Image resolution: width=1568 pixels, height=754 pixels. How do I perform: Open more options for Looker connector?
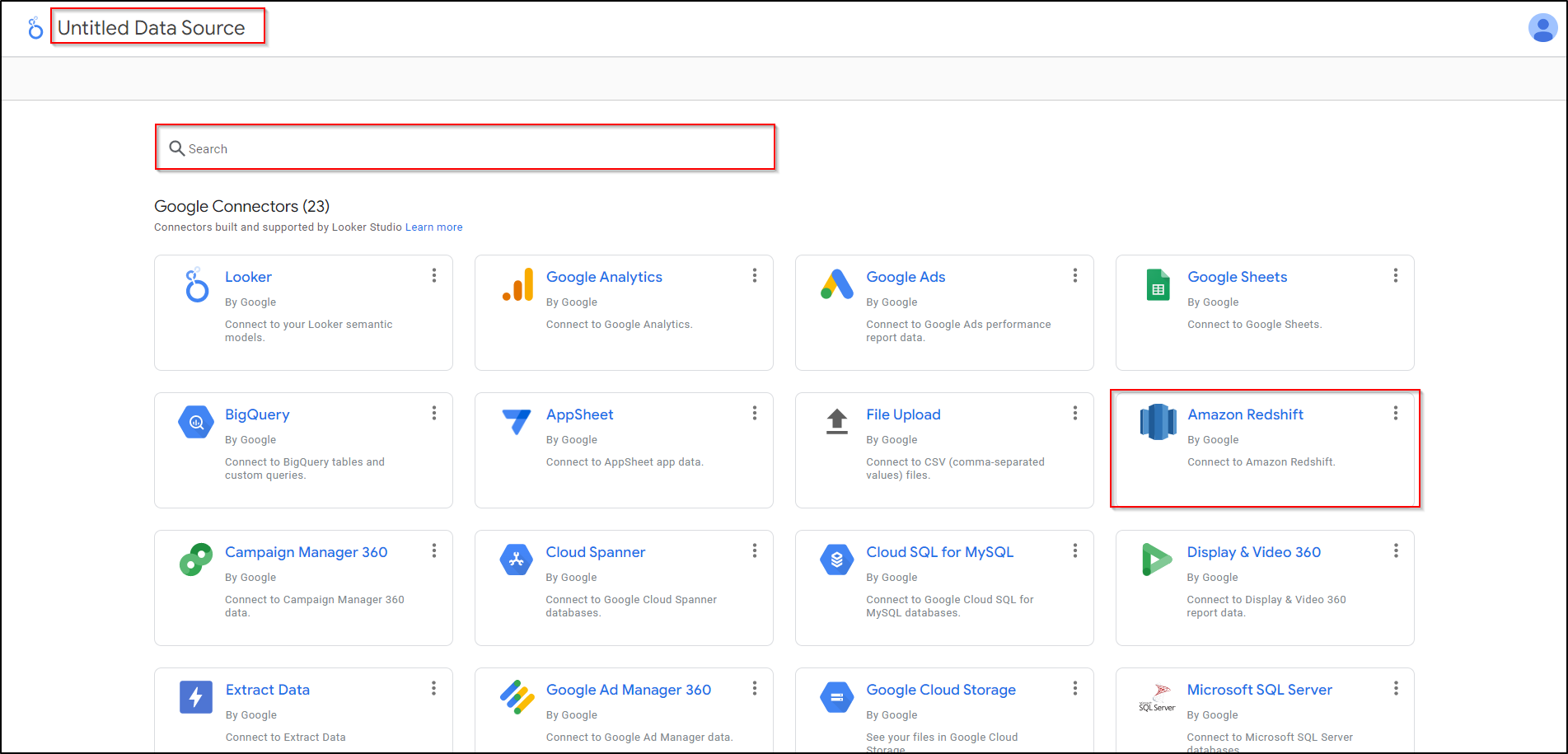pyautogui.click(x=434, y=276)
